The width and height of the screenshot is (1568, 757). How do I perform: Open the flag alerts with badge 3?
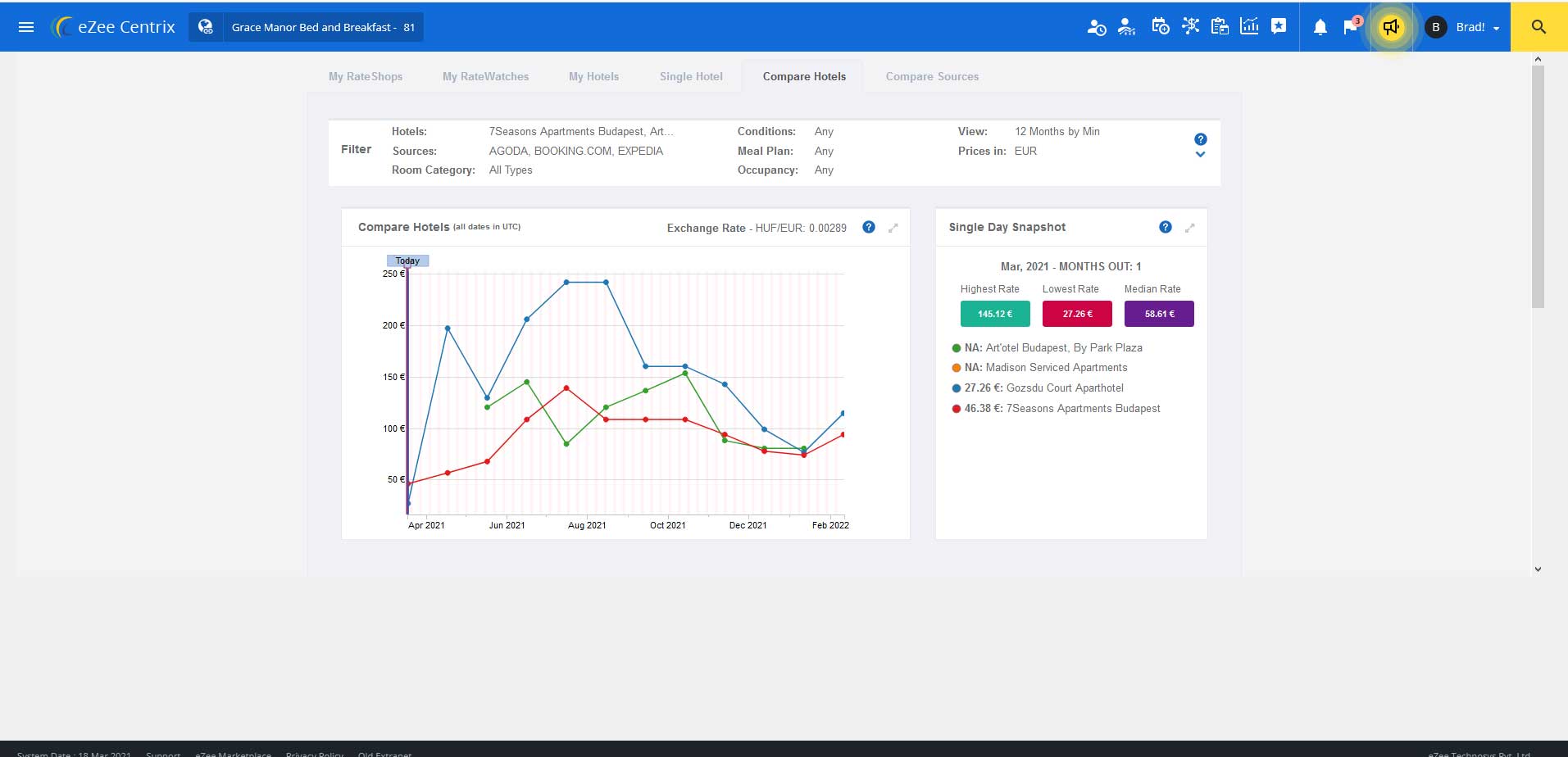1351,26
